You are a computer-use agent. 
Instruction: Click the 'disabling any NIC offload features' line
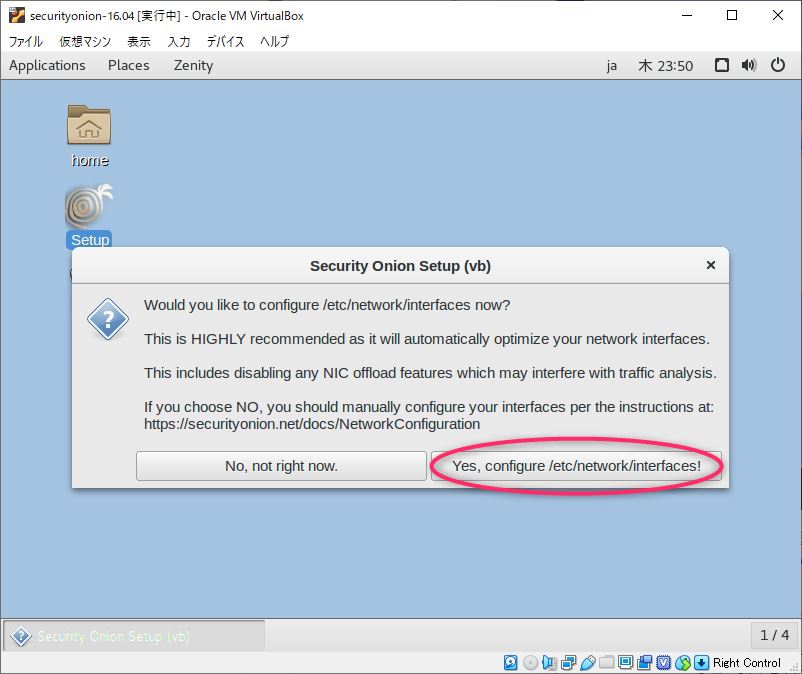(x=430, y=373)
